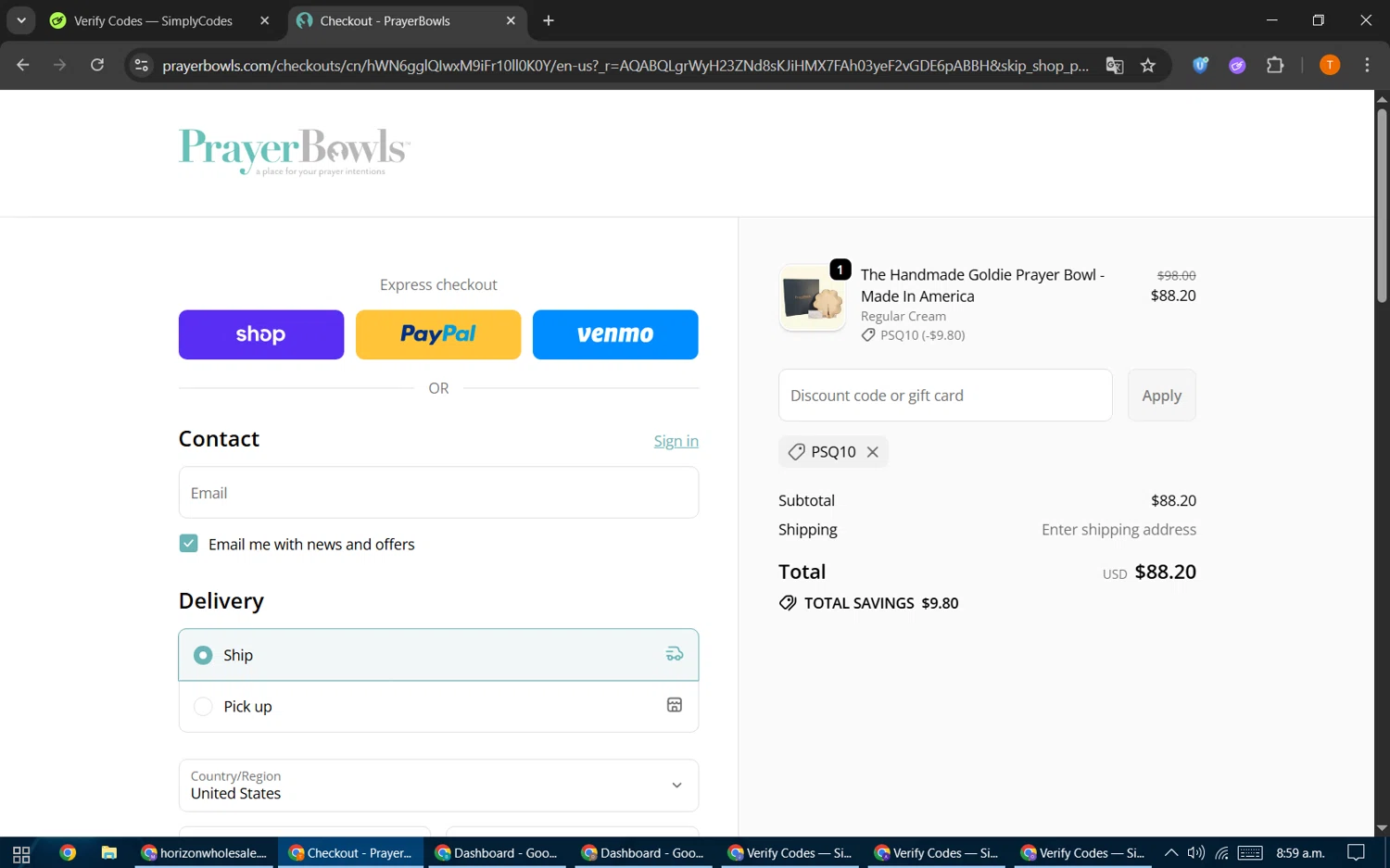Switch to horizonwholesale taskbar window
This screenshot has width=1390, height=868.
pos(205,853)
